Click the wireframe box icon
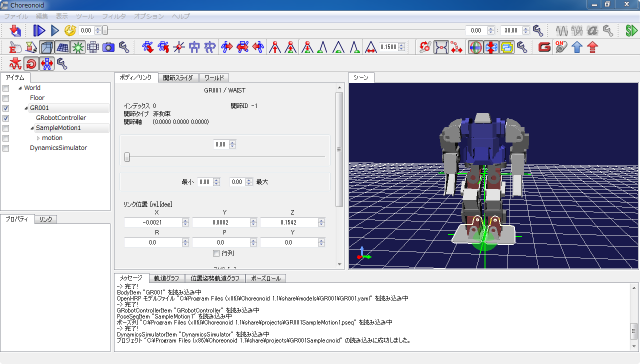The width and height of the screenshot is (640, 364). [x=93, y=47]
